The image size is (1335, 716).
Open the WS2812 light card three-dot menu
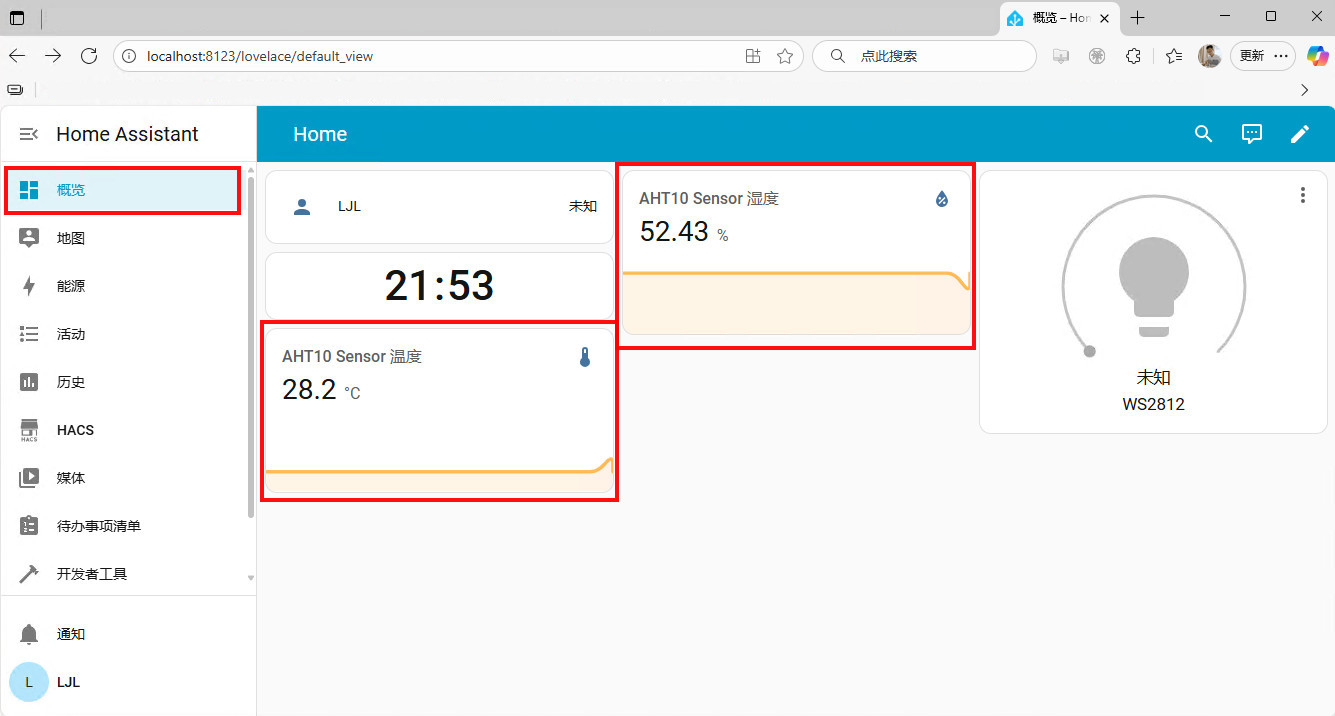[1302, 195]
